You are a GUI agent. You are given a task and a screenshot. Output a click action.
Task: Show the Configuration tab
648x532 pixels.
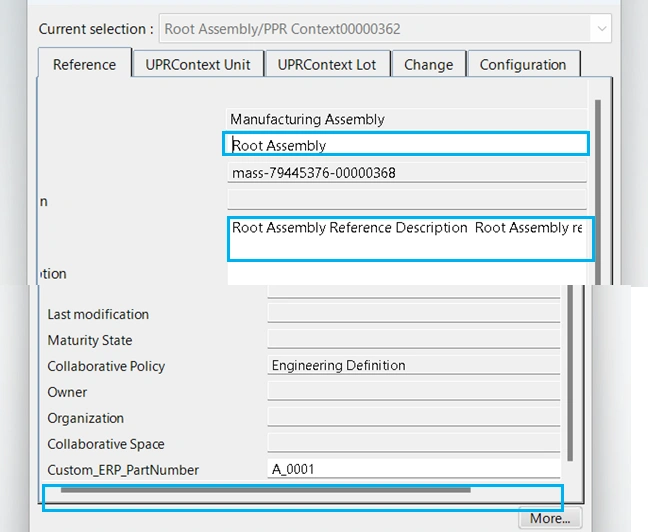pos(522,65)
